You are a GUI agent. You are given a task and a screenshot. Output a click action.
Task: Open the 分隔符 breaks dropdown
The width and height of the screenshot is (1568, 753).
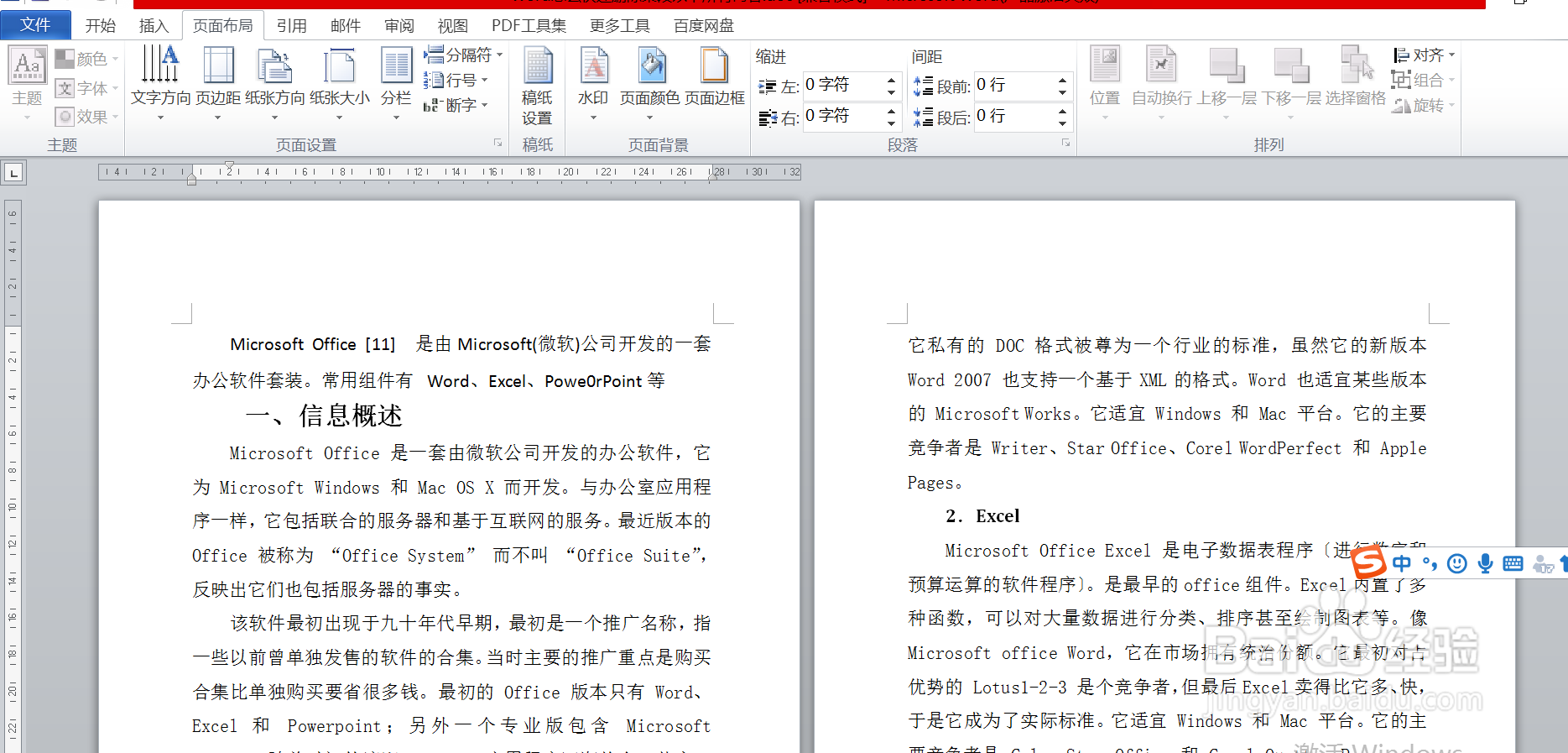463,55
